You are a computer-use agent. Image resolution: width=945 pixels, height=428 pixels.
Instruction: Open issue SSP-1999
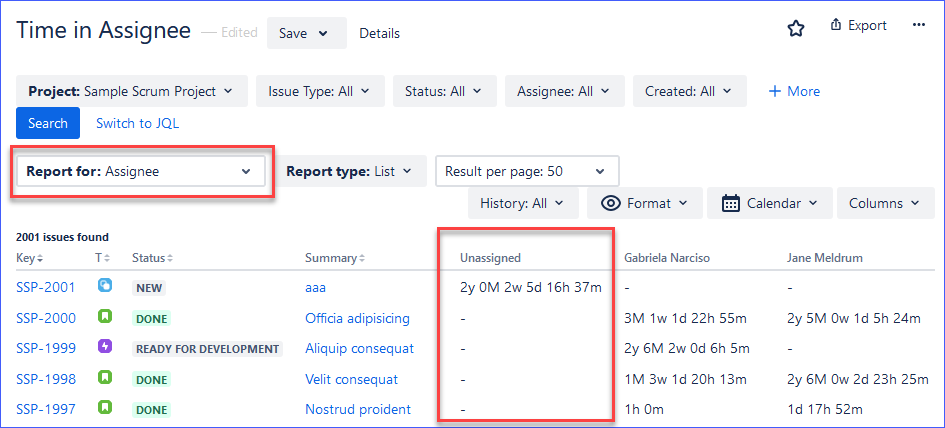tap(46, 348)
